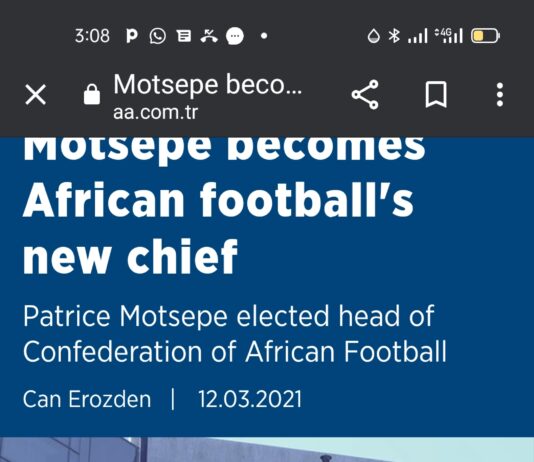
Task: Tap the missed call notification icon
Action: [209, 36]
